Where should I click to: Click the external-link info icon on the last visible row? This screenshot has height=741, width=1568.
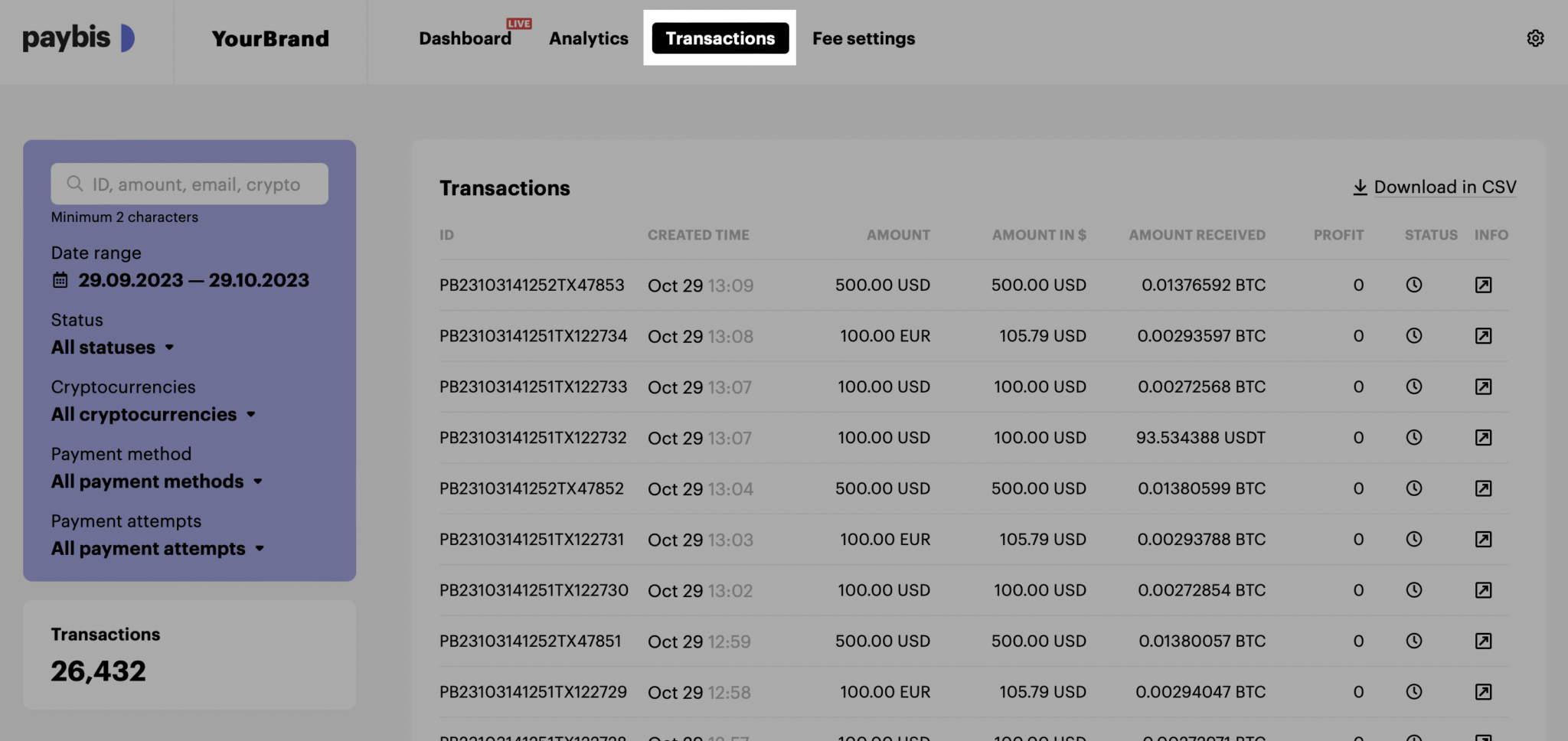click(x=1483, y=691)
